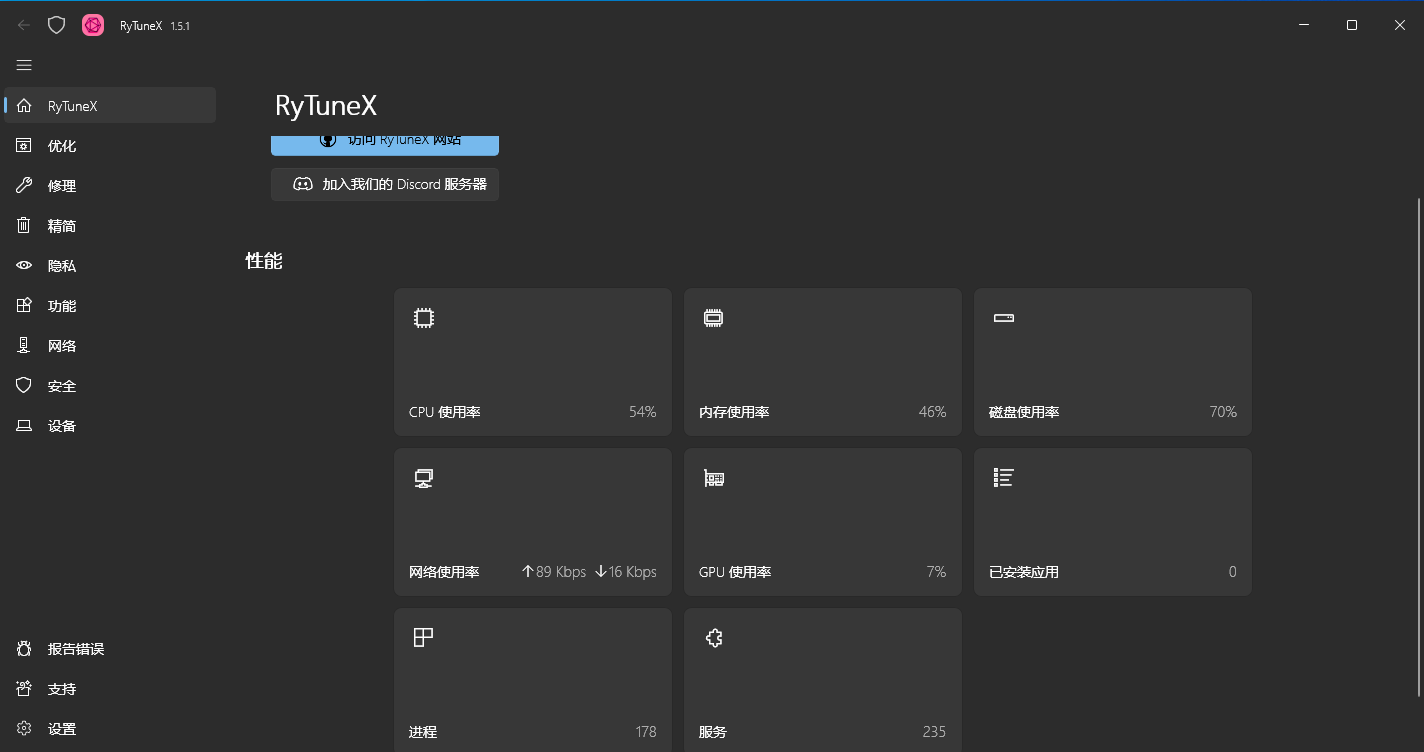The image size is (1424, 752).
Task: Click 加入我们的 Discord 服务器 button
Action: click(385, 184)
